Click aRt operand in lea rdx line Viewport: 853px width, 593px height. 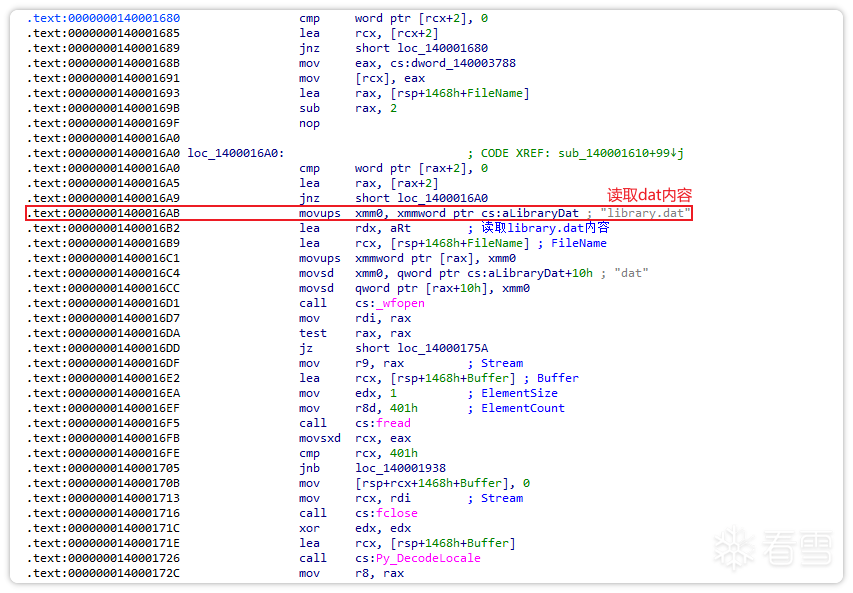tap(400, 228)
